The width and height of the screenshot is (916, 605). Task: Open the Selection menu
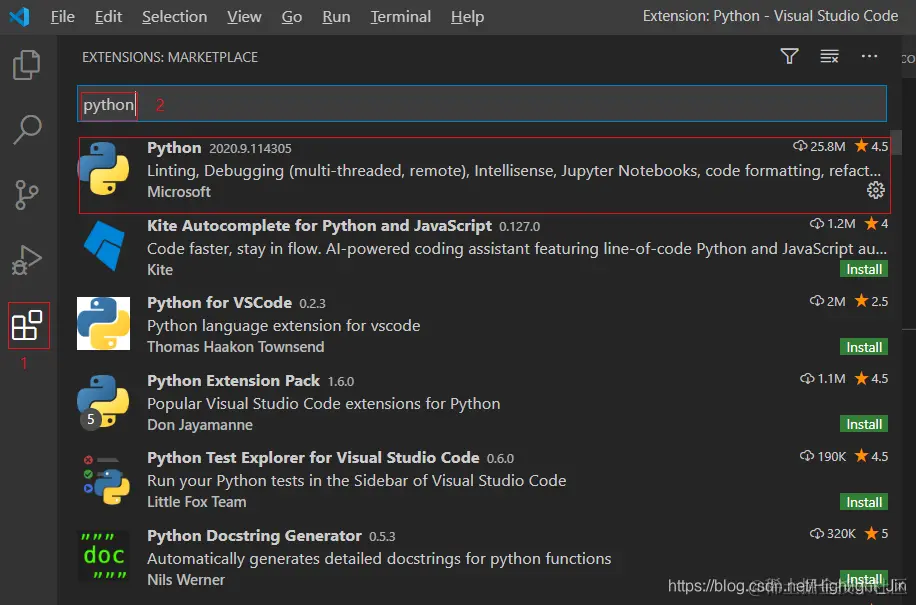(174, 16)
